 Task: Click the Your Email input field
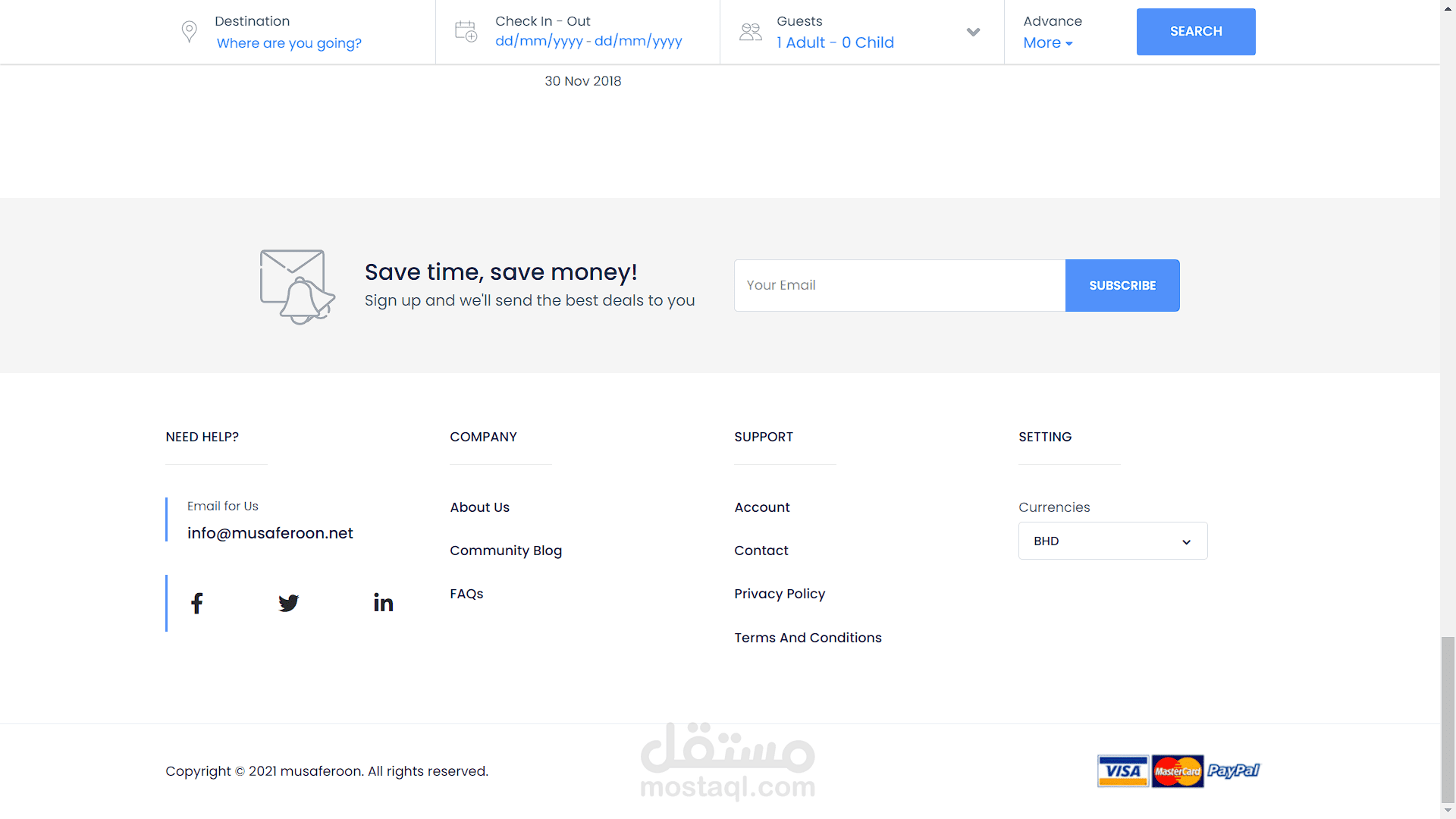pos(899,286)
